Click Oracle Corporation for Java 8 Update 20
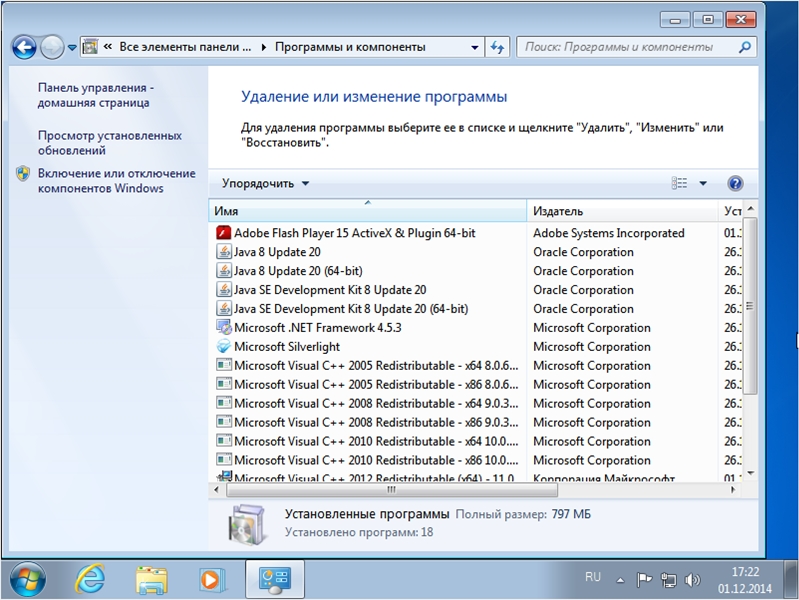 click(583, 252)
